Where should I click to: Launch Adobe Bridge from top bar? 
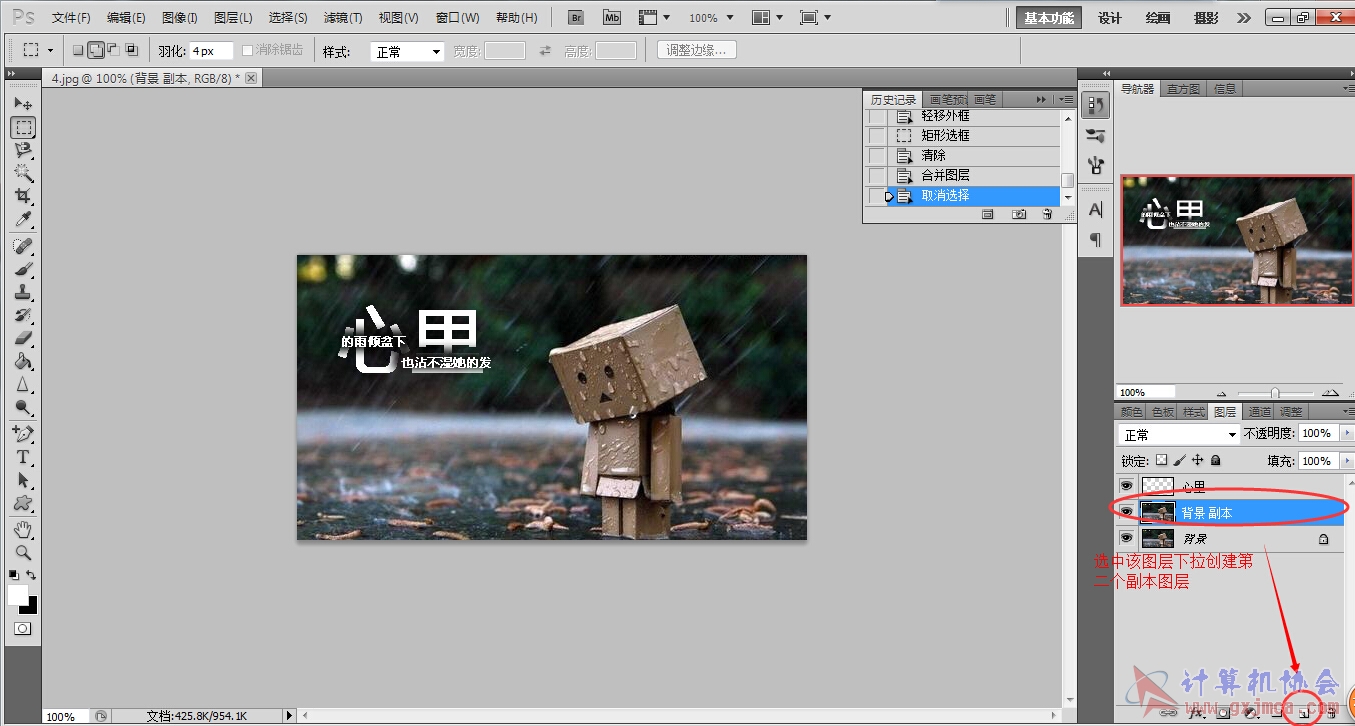pos(575,17)
